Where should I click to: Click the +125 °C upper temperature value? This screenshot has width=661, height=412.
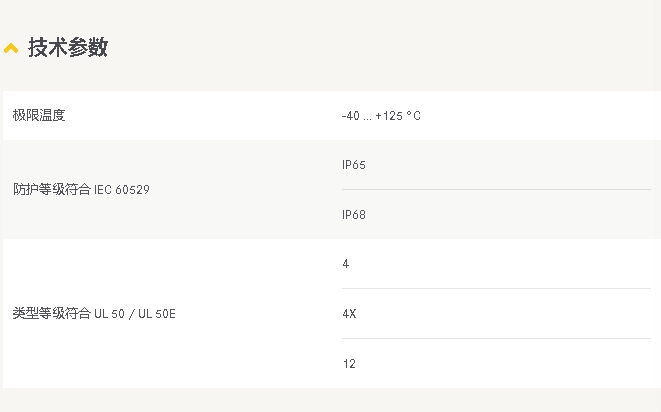coord(398,116)
